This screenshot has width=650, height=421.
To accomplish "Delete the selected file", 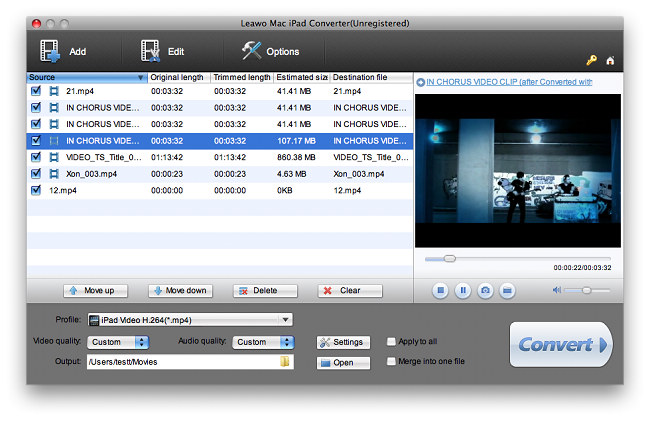I will click(265, 290).
